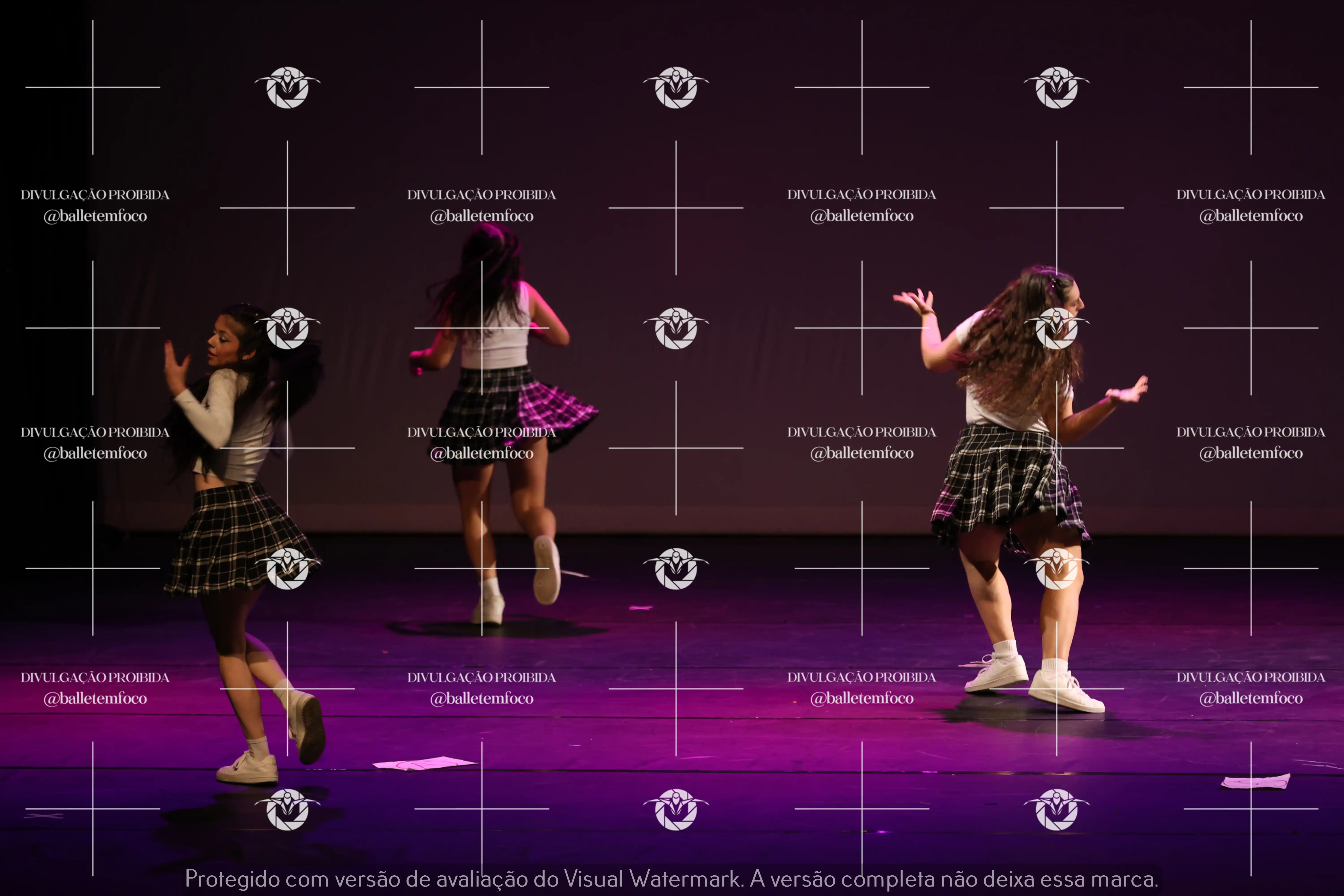This screenshot has width=1344, height=896.
Task: Click 'DIVULGAÇÃO PROIBIDA' text left of the left dancer
Action: point(95,432)
